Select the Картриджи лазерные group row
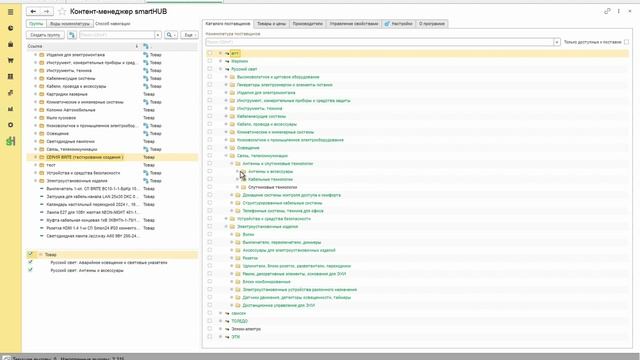The image size is (640, 360). [112, 94]
